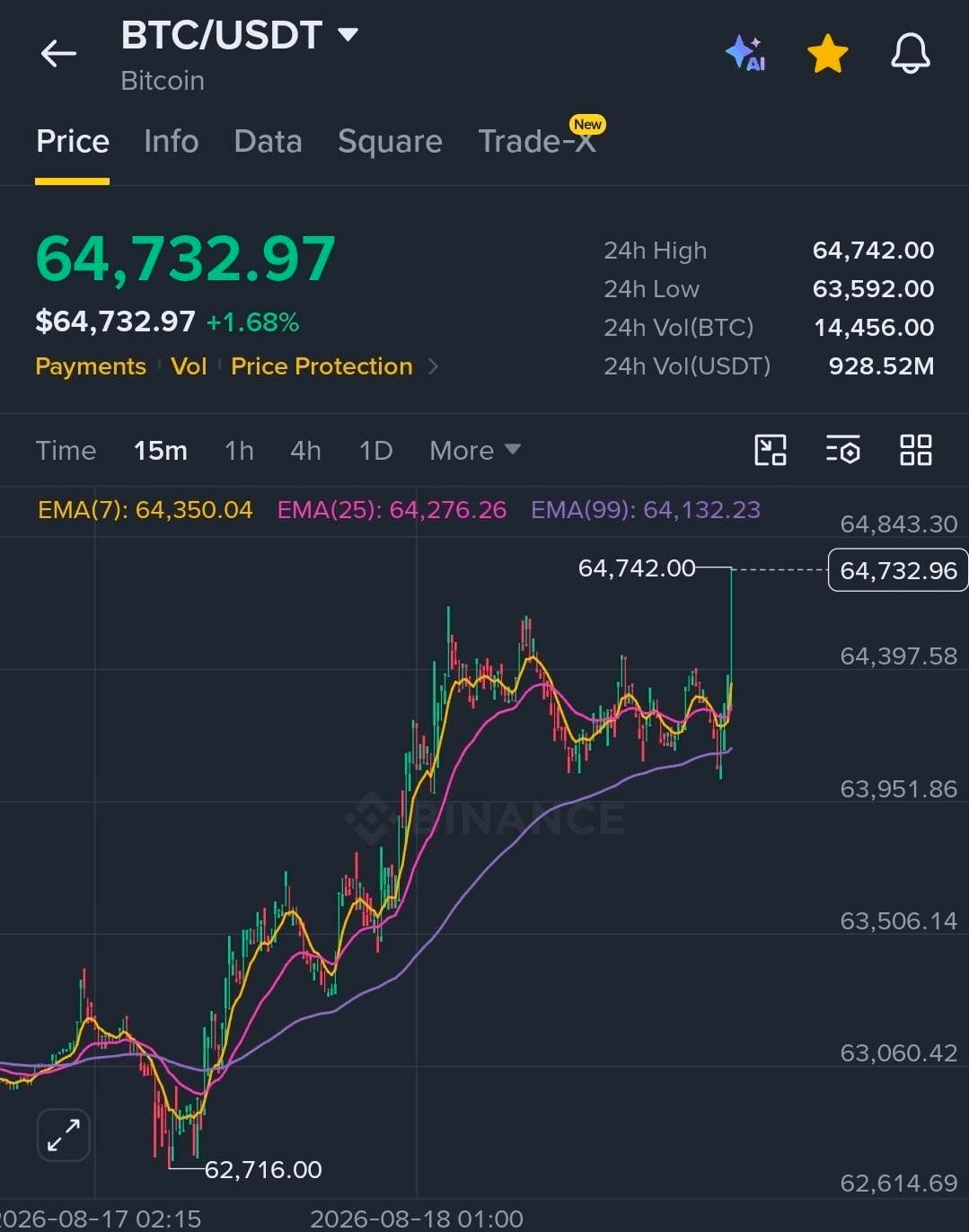This screenshot has width=969, height=1232.
Task: Open the Price Protection link
Action: click(322, 366)
